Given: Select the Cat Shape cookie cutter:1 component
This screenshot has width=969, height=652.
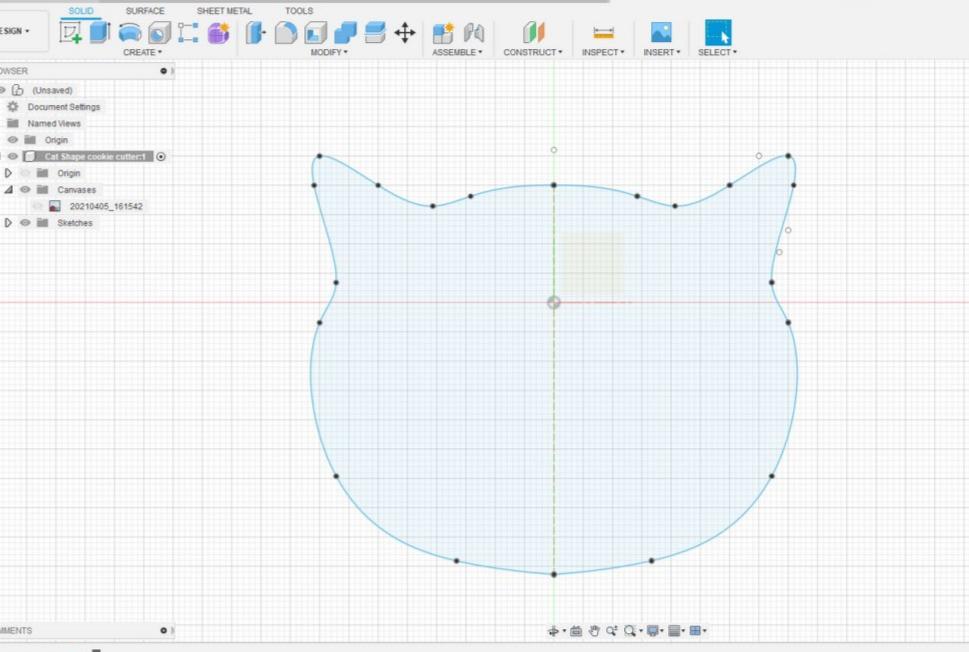Looking at the screenshot, I should [x=95, y=156].
